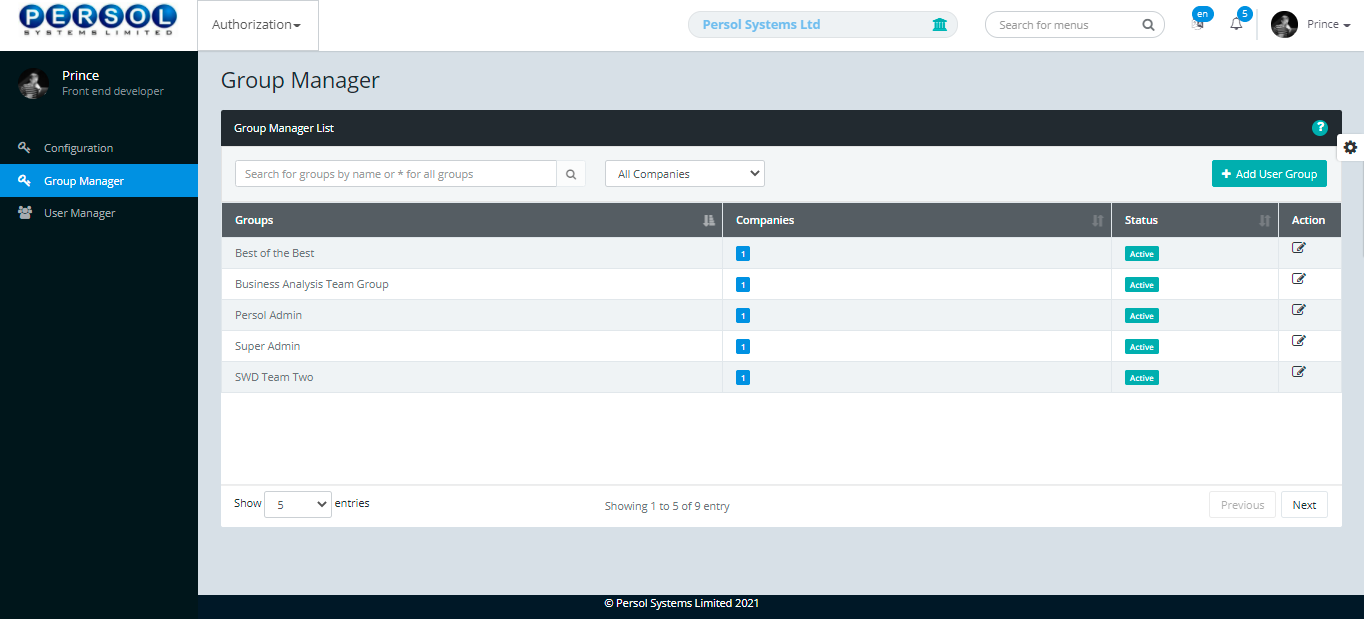Select the Persol Admin row text
The width and height of the screenshot is (1364, 619).
268,315
